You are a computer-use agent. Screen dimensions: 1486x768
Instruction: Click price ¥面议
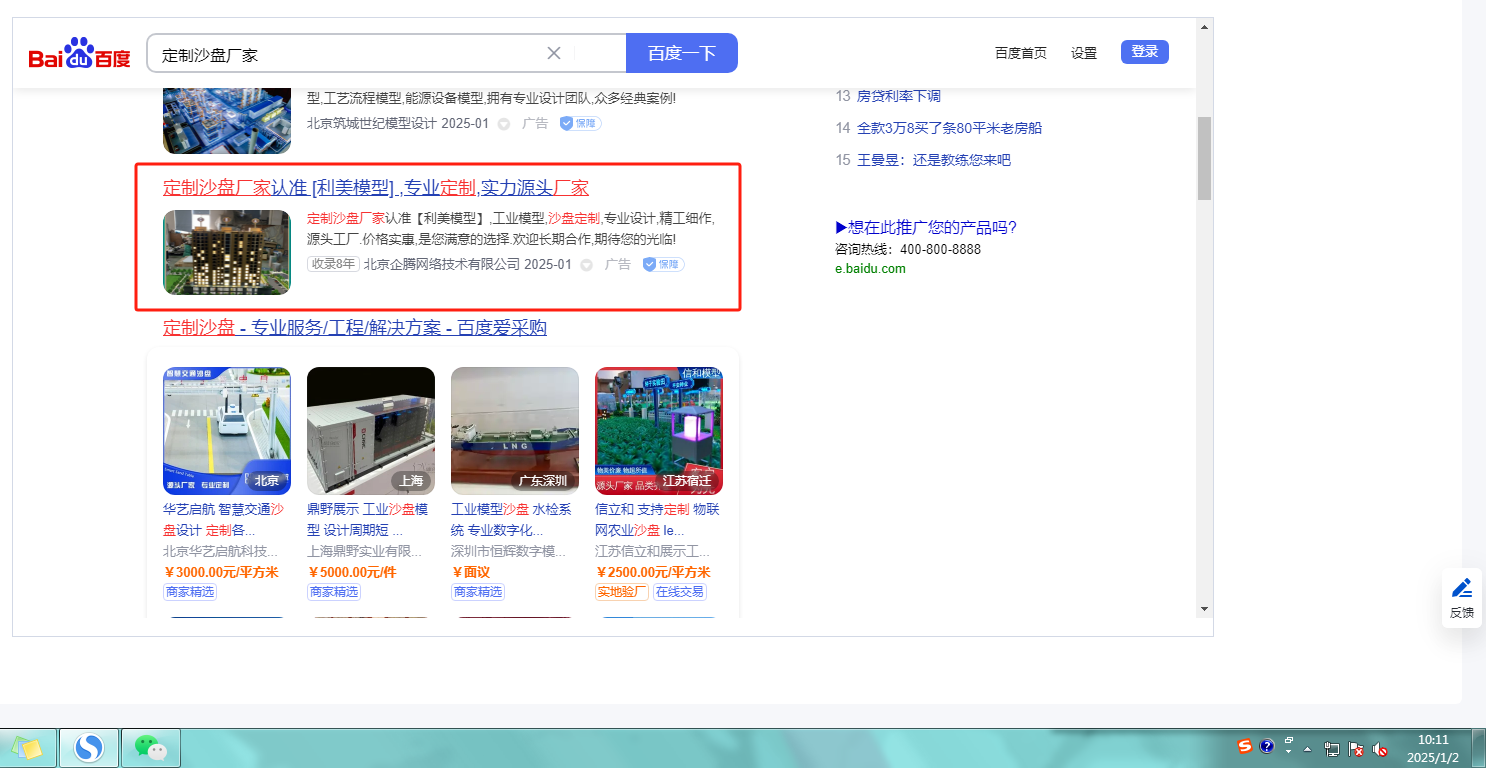471,572
